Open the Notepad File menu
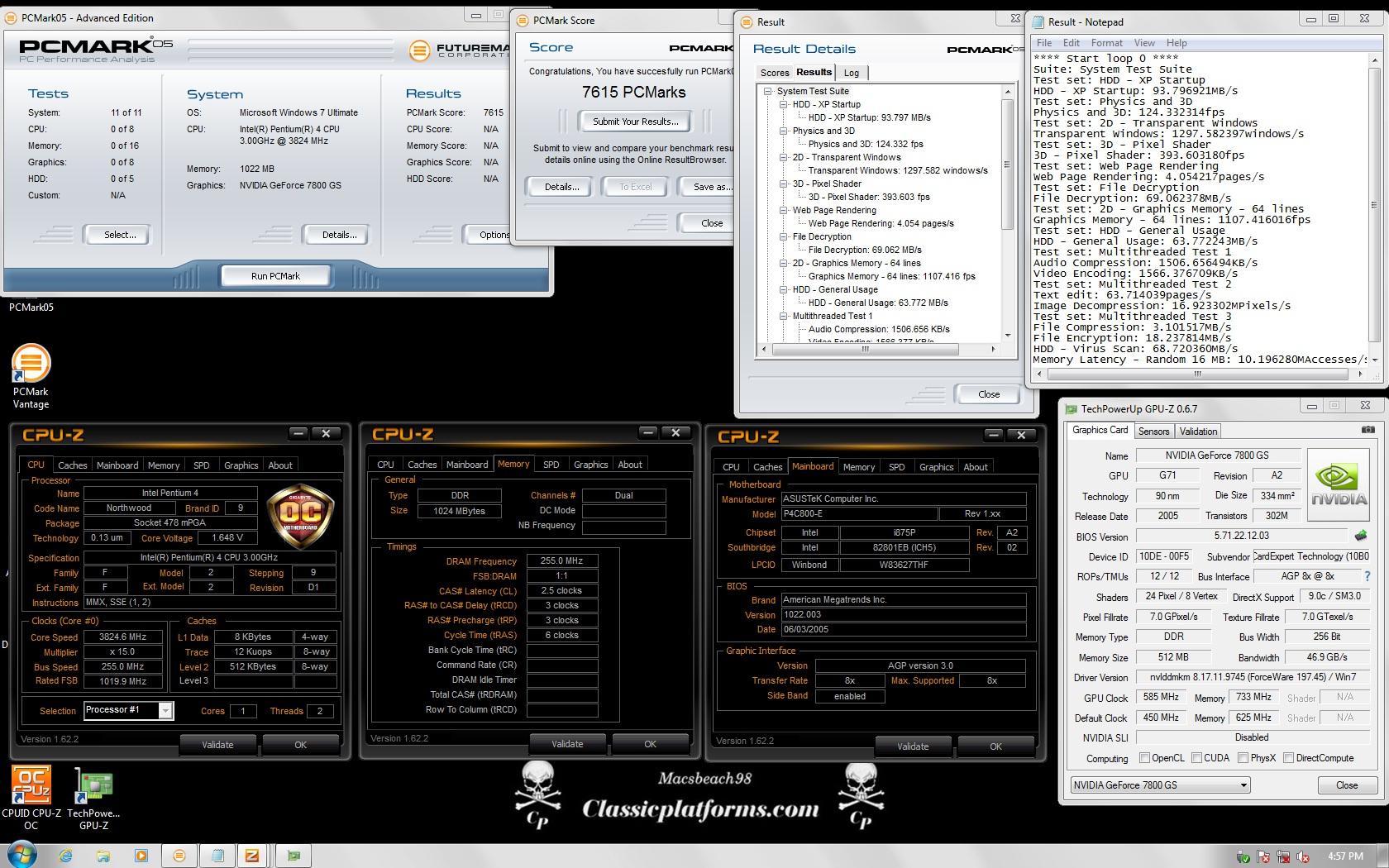The image size is (1389, 868). [x=1044, y=43]
